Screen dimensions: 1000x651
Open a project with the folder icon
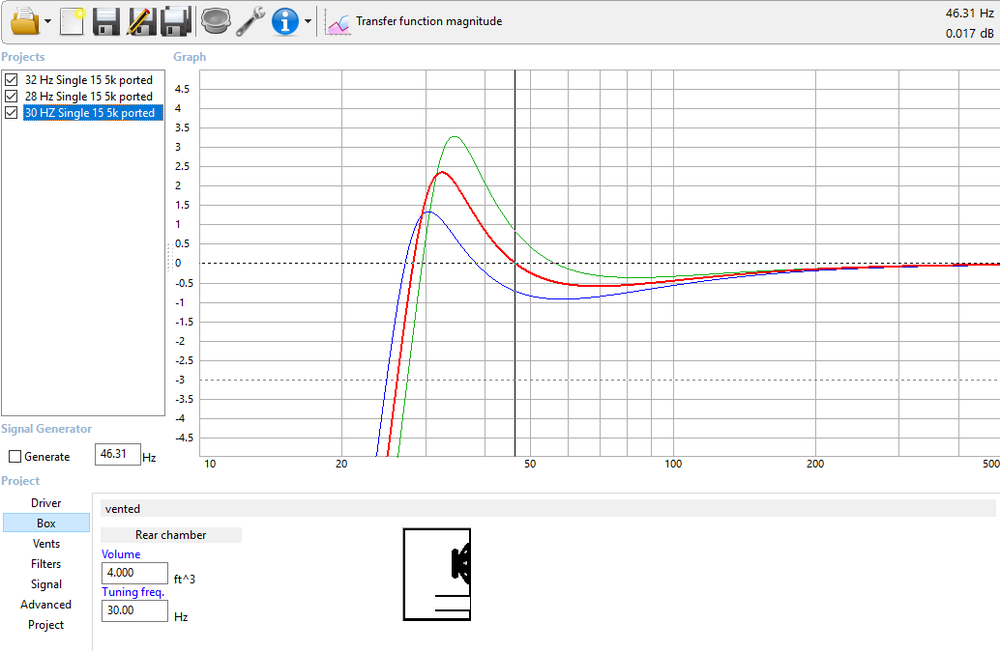pos(26,21)
